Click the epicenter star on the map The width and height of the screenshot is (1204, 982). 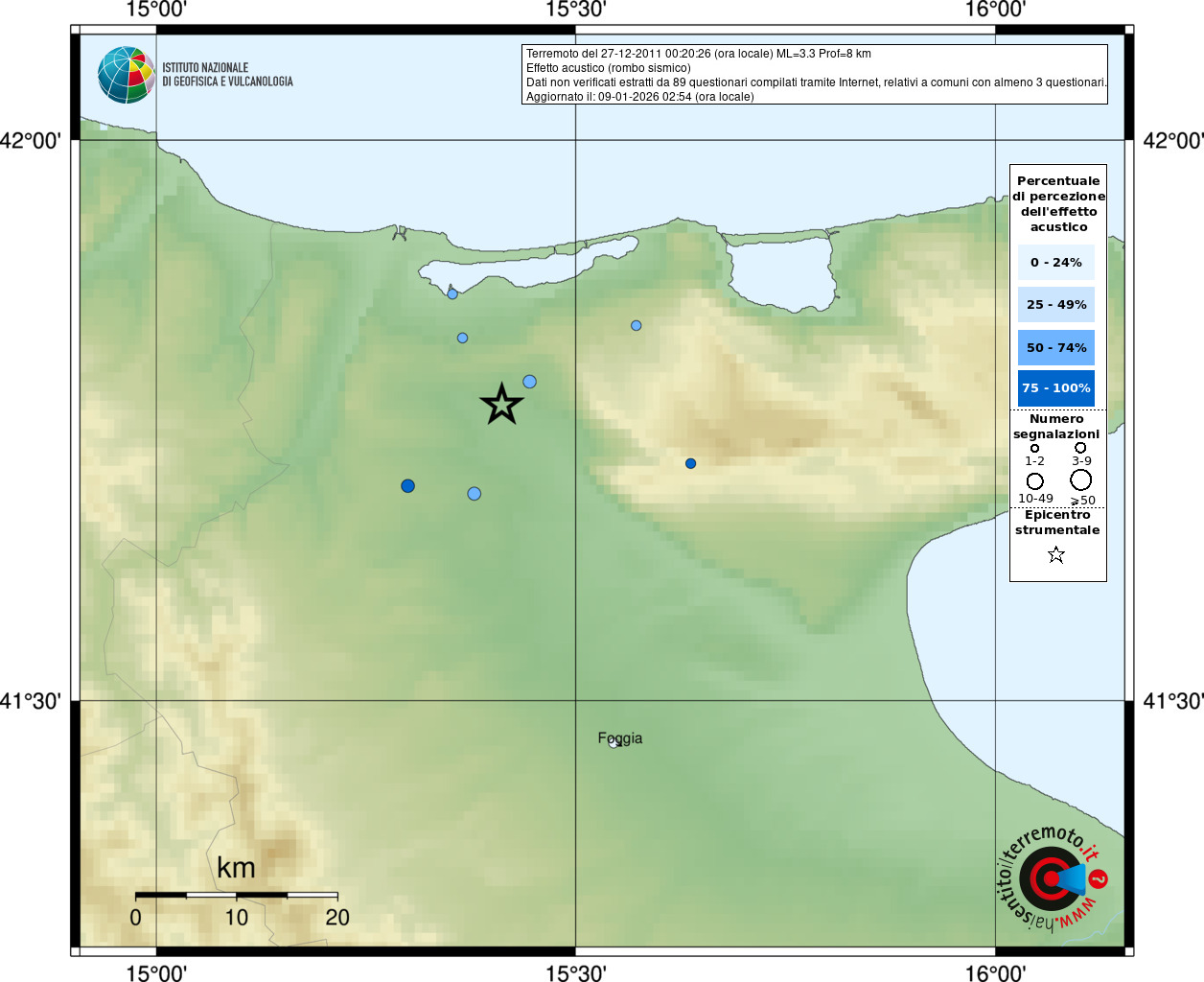pos(501,405)
